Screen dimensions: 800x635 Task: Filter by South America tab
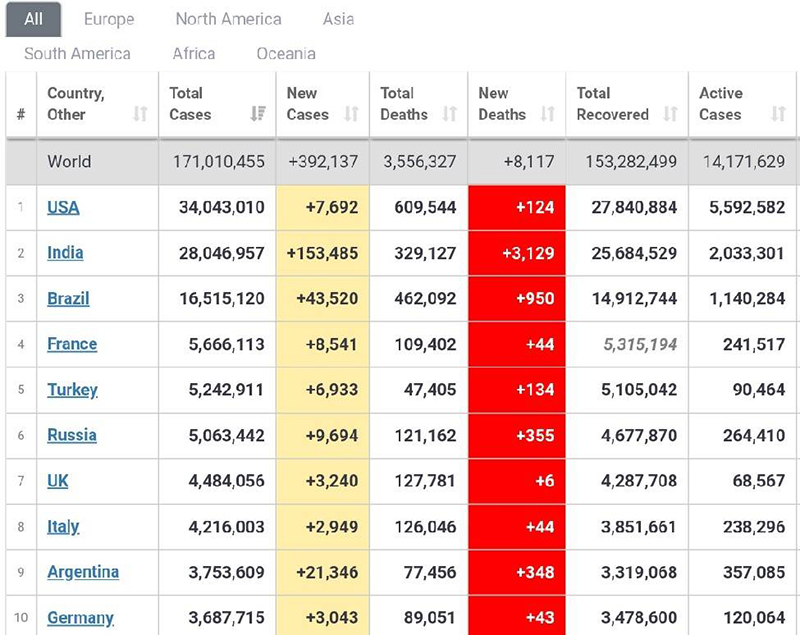click(77, 54)
